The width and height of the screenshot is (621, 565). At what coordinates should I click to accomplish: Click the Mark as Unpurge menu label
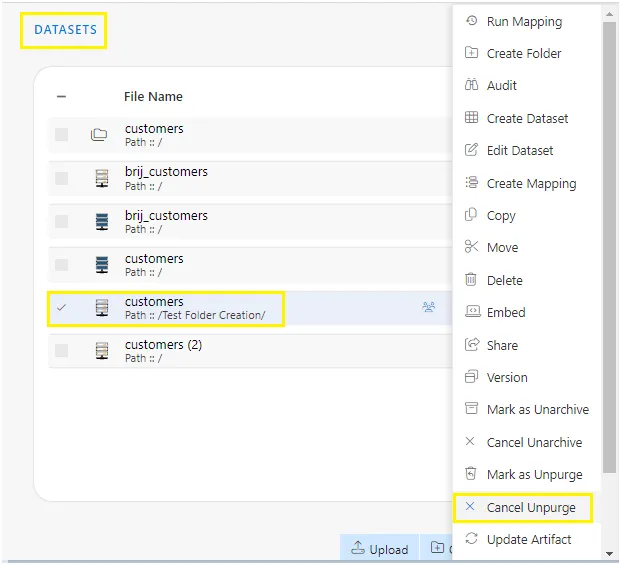(534, 474)
